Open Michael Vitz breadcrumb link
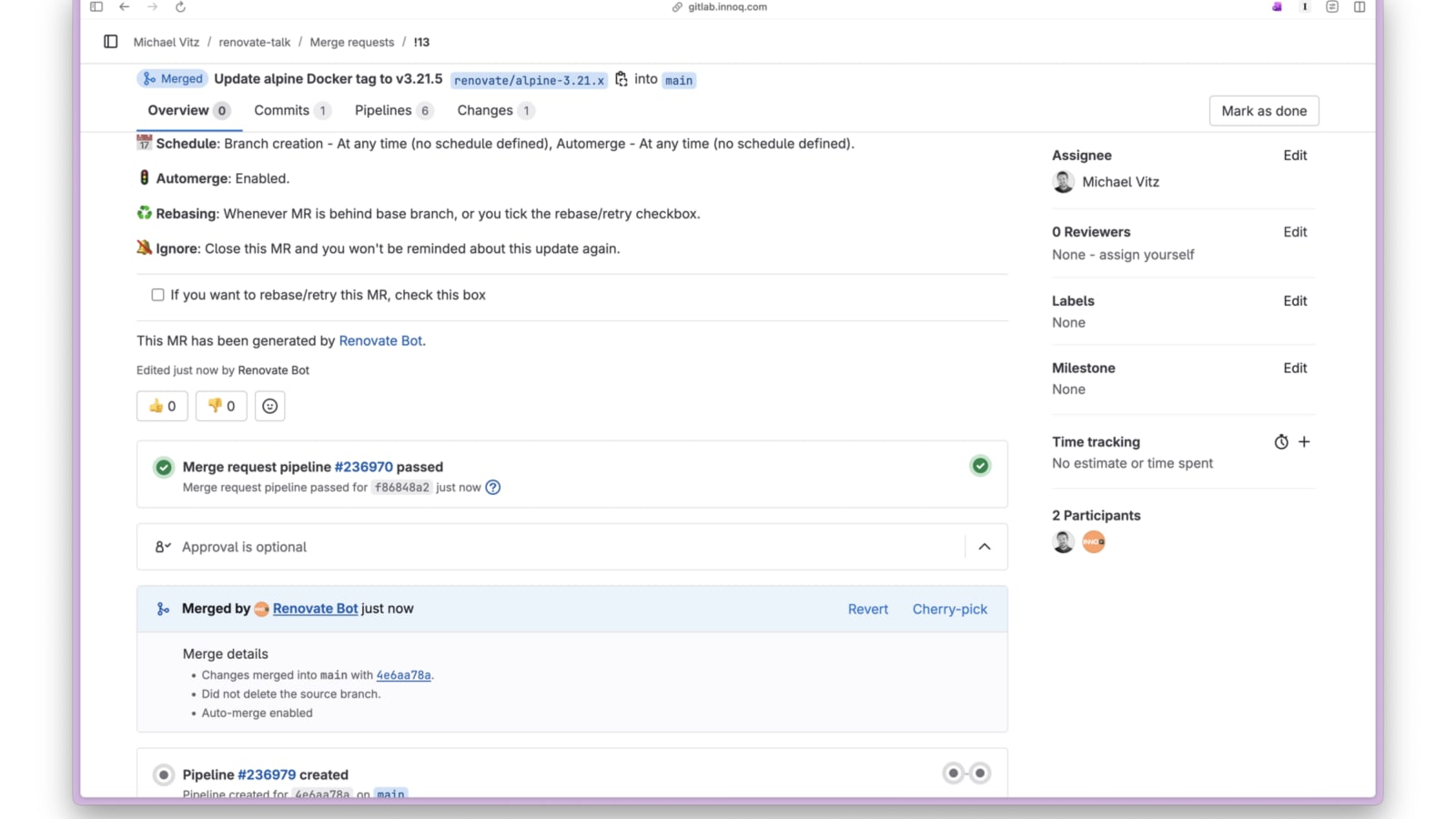Image resolution: width=1456 pixels, height=819 pixels. pos(167,42)
